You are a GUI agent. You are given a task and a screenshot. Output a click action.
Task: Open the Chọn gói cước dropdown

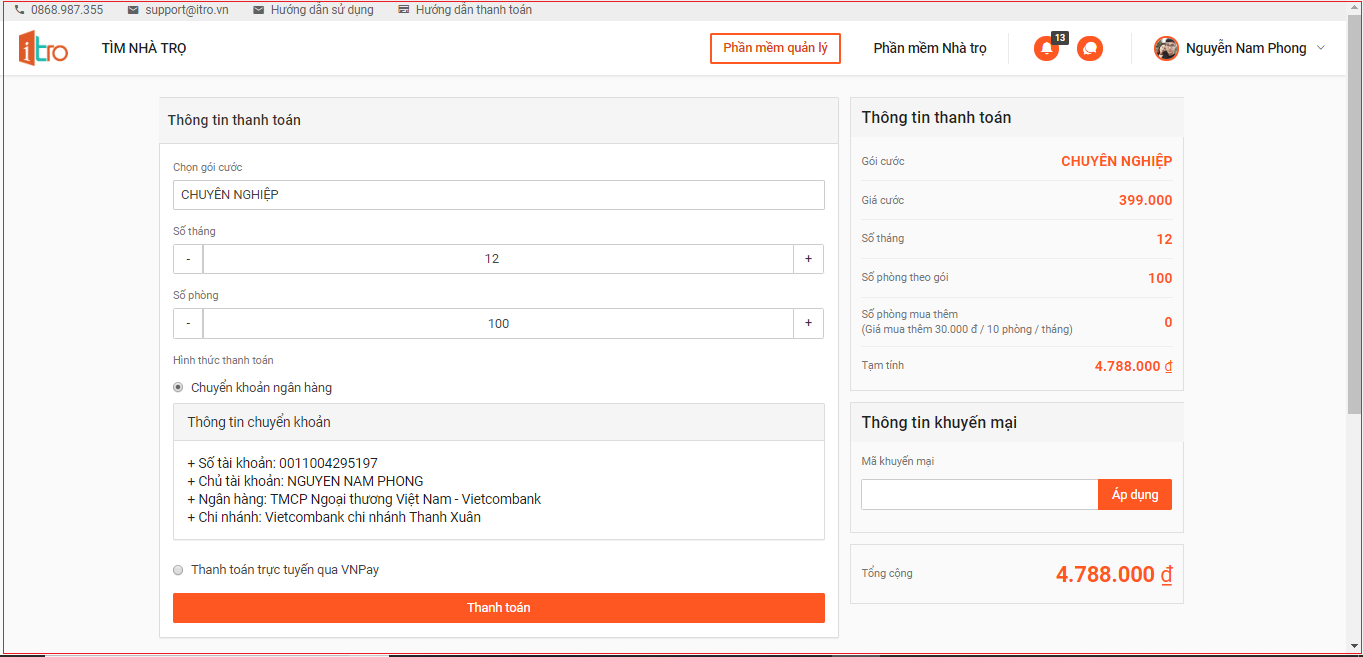coord(498,195)
